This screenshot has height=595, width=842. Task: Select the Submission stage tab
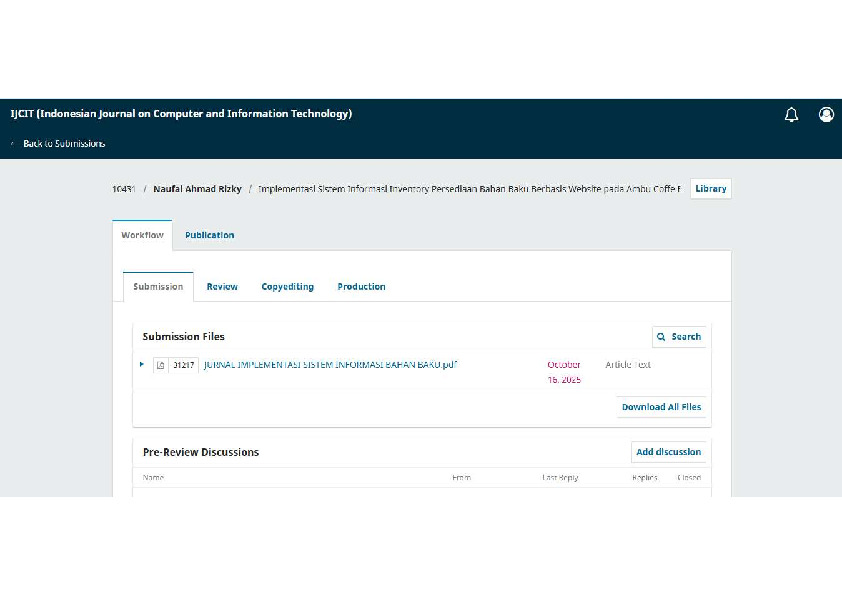pos(158,286)
